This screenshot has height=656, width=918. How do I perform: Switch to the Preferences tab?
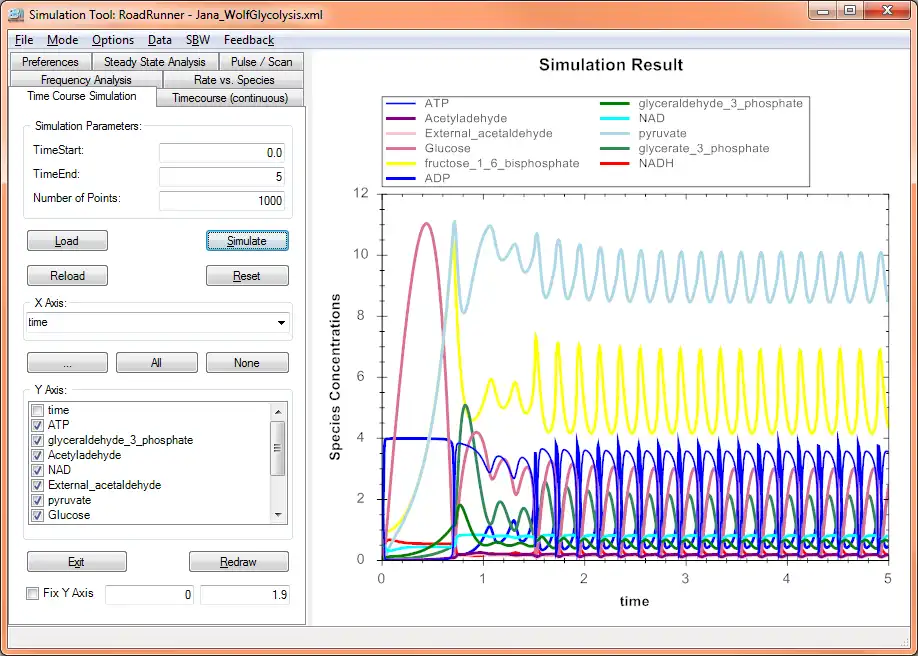50,62
